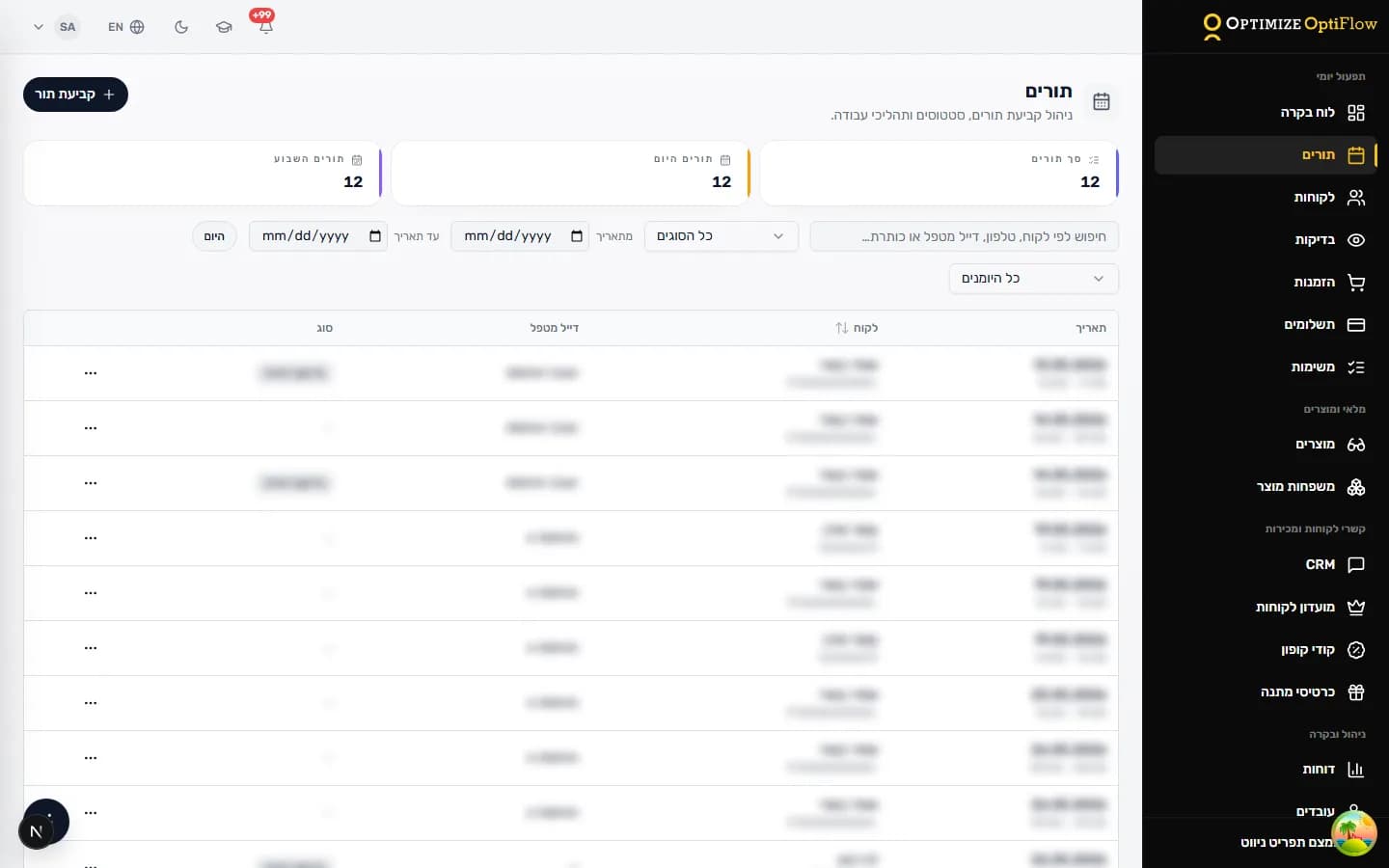The width and height of the screenshot is (1389, 868).
Task: Click the בדיקות eye icon
Action: tap(1356, 240)
